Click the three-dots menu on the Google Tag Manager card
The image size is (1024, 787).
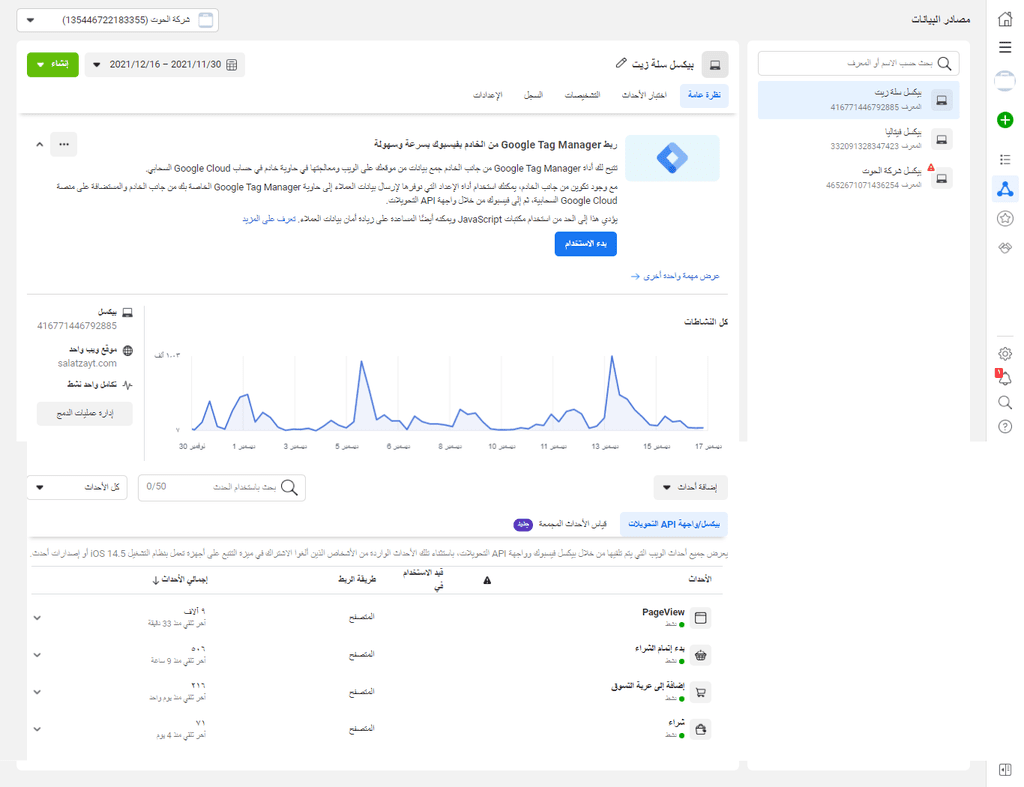(64, 144)
